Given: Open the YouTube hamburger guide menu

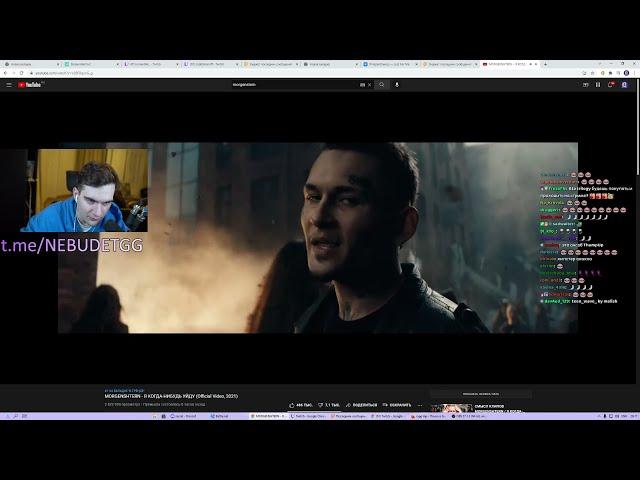Looking at the screenshot, I should click(9, 85).
